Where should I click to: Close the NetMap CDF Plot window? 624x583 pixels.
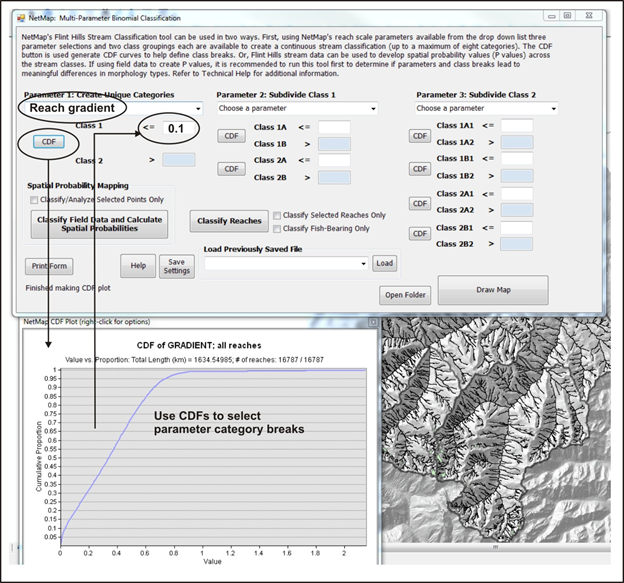tap(374, 322)
